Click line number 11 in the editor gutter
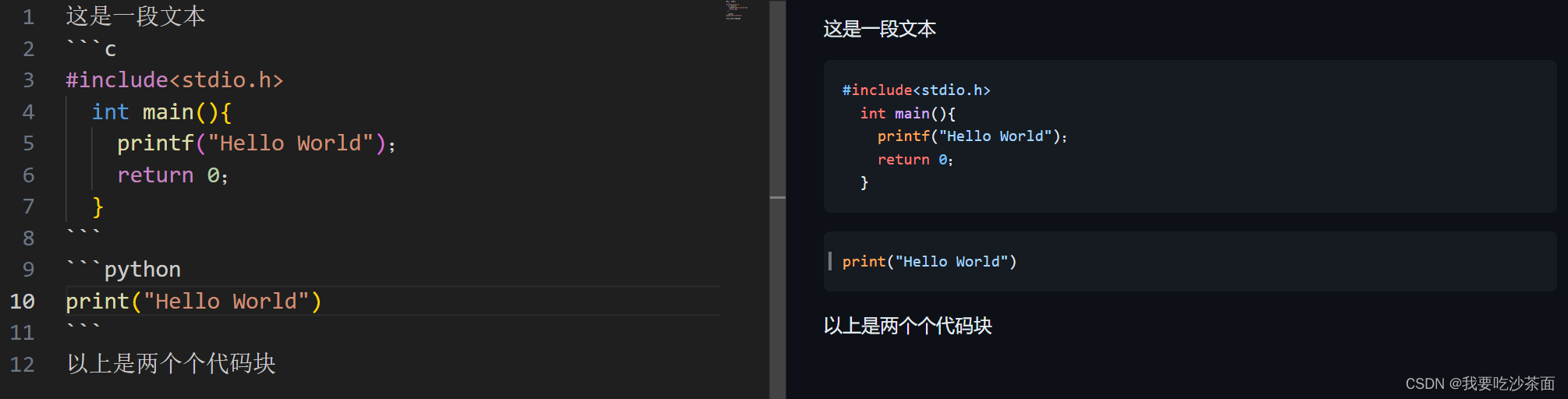 23,333
